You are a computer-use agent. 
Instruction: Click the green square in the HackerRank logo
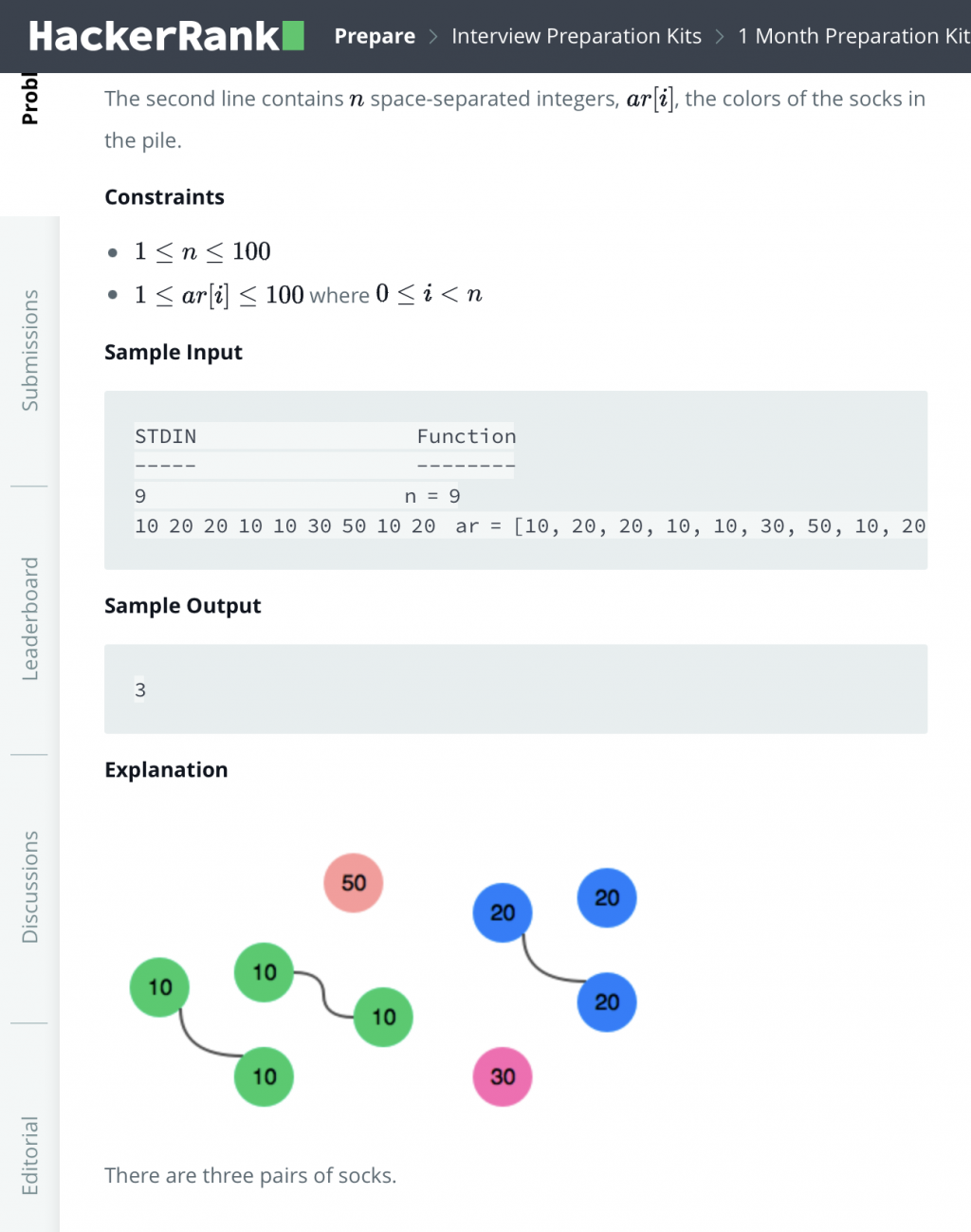293,36
